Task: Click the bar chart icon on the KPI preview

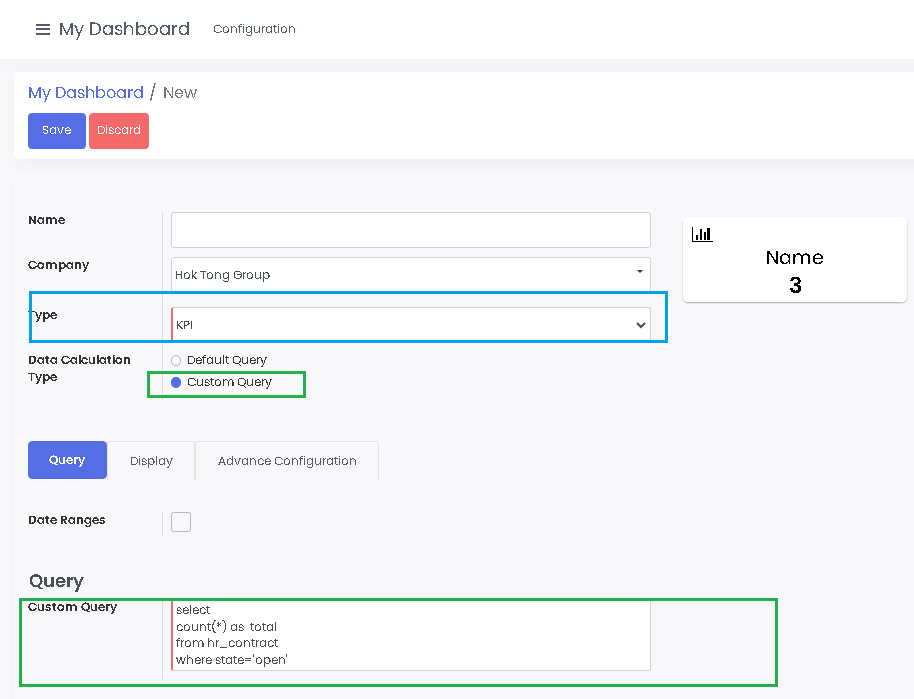Action: 702,234
